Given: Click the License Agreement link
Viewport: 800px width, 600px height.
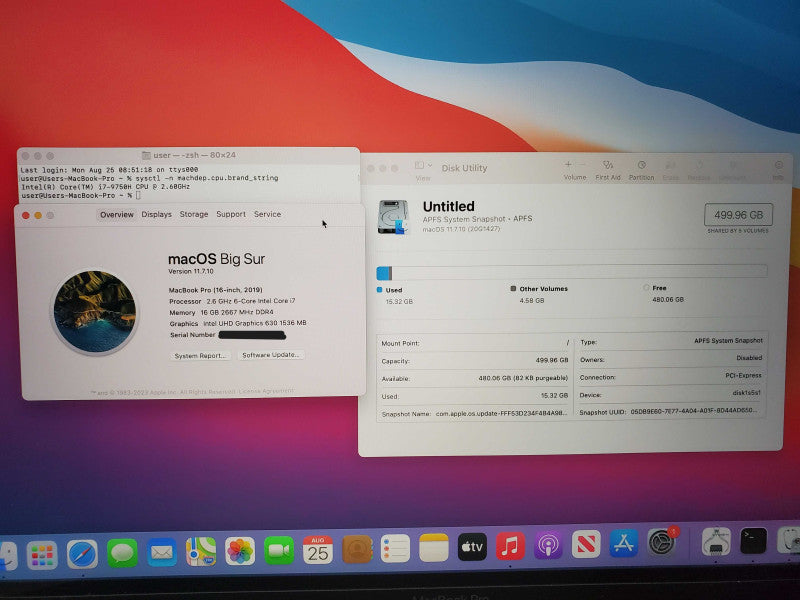Looking at the screenshot, I should [x=266, y=391].
